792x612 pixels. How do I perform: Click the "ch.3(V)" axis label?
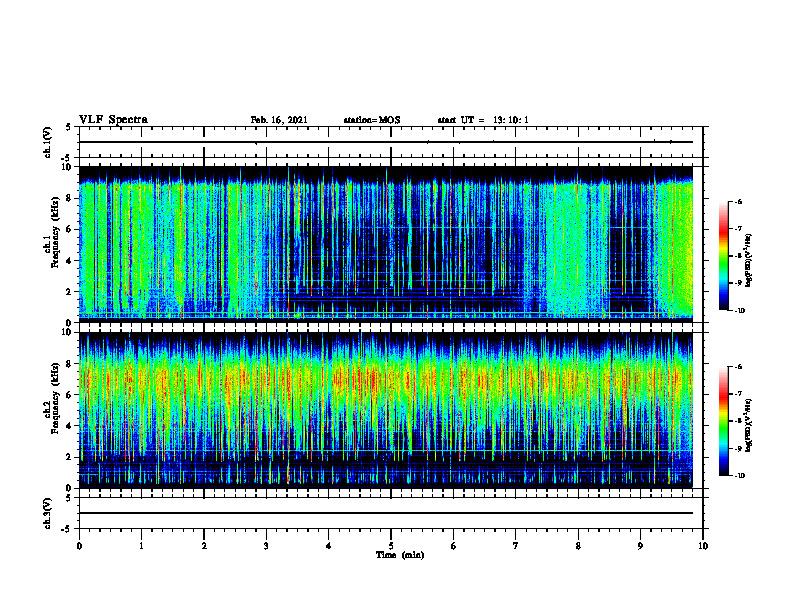pyautogui.click(x=47, y=513)
